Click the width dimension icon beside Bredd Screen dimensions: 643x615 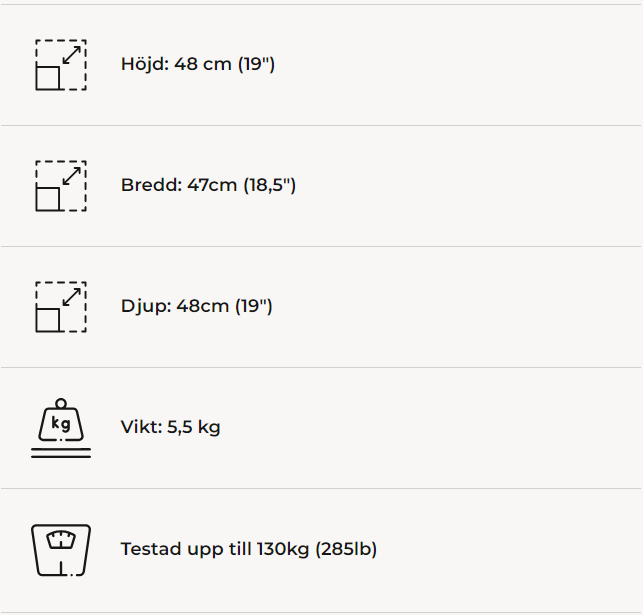click(x=61, y=186)
